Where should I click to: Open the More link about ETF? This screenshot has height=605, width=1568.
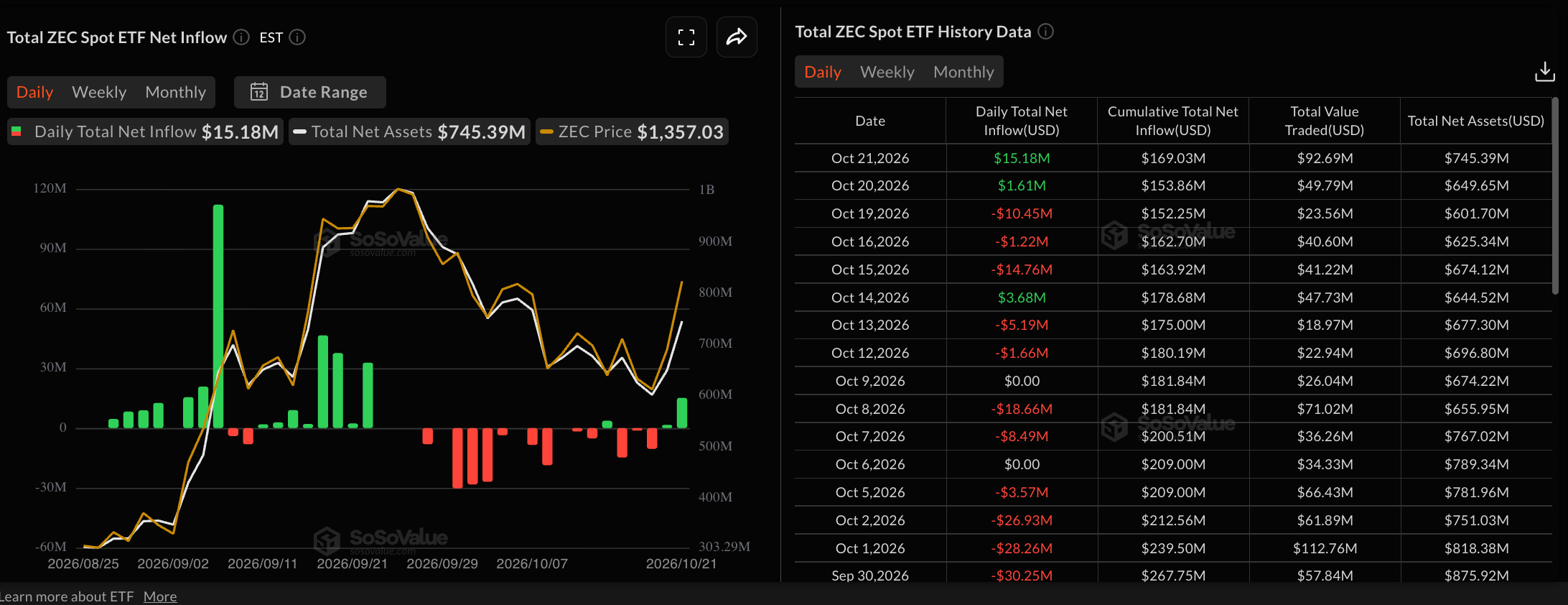160,596
